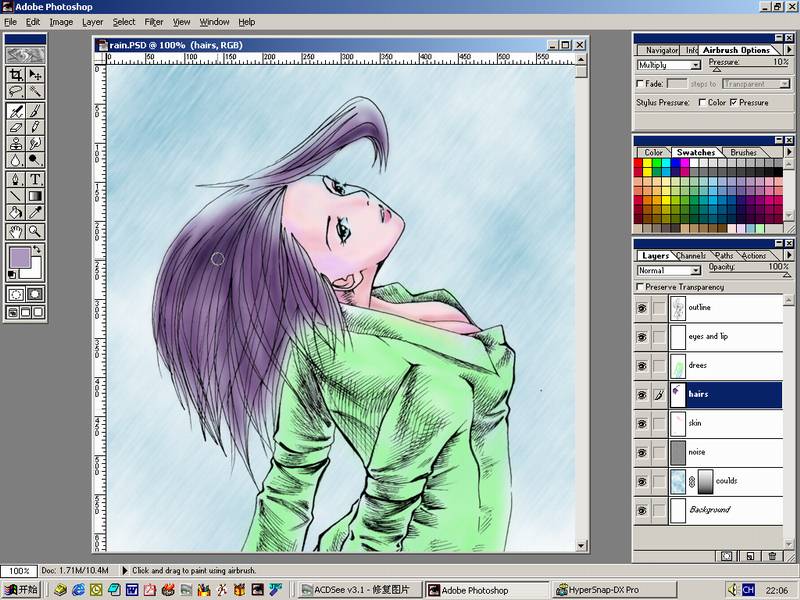The width and height of the screenshot is (800, 600).
Task: Switch to HyperSnap-DX Pro in taskbar
Action: [x=616, y=590]
